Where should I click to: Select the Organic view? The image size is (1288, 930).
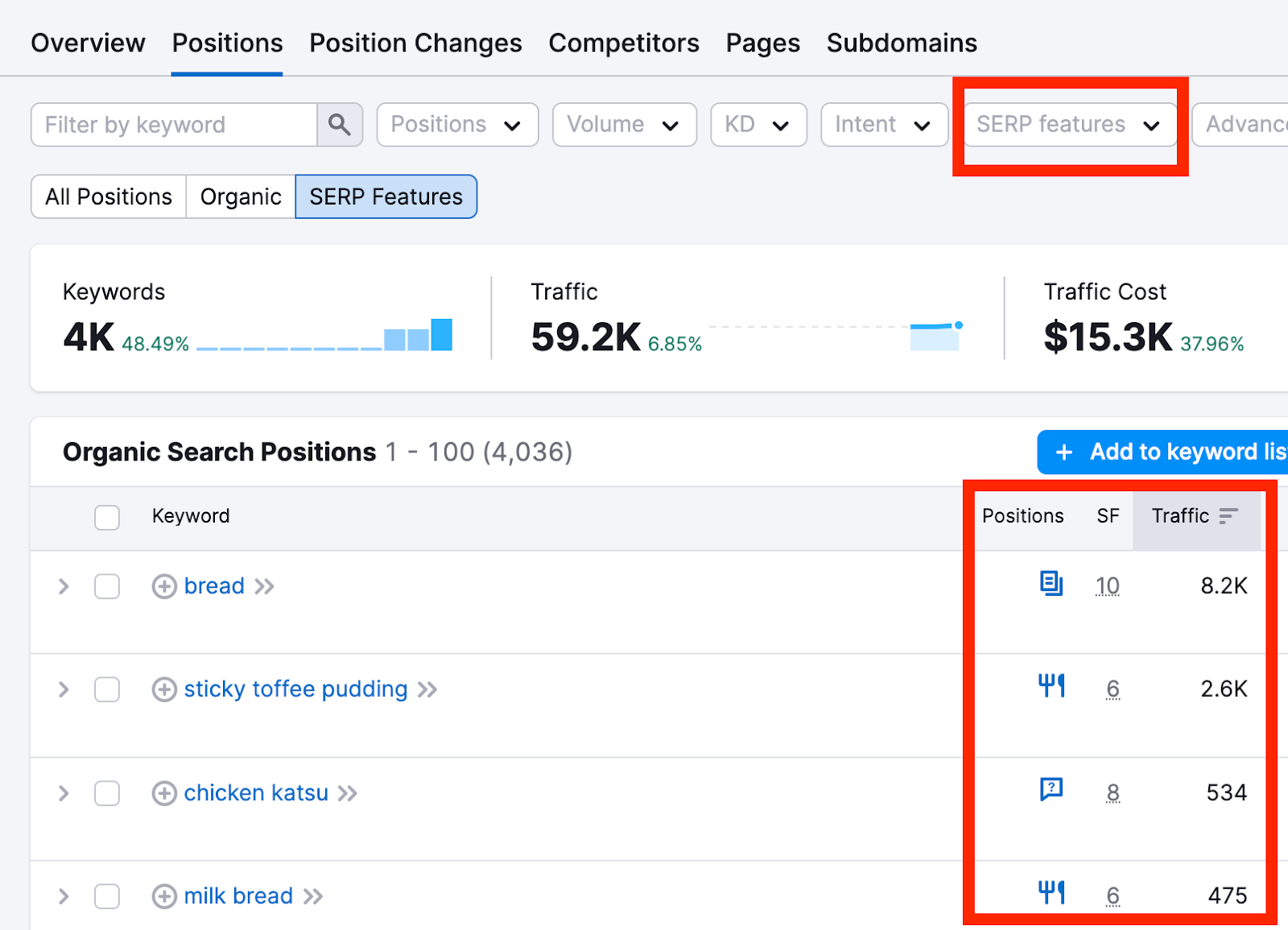tap(241, 196)
